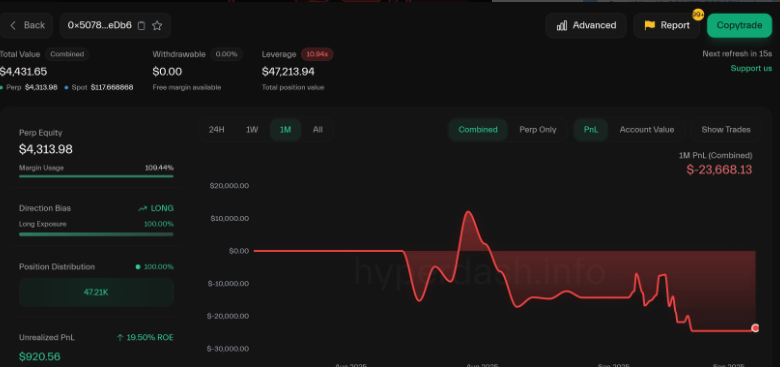Screen dimensions: 780x367
Task: Copy the wallet address with clipboard icon
Action: pyautogui.click(x=141, y=26)
